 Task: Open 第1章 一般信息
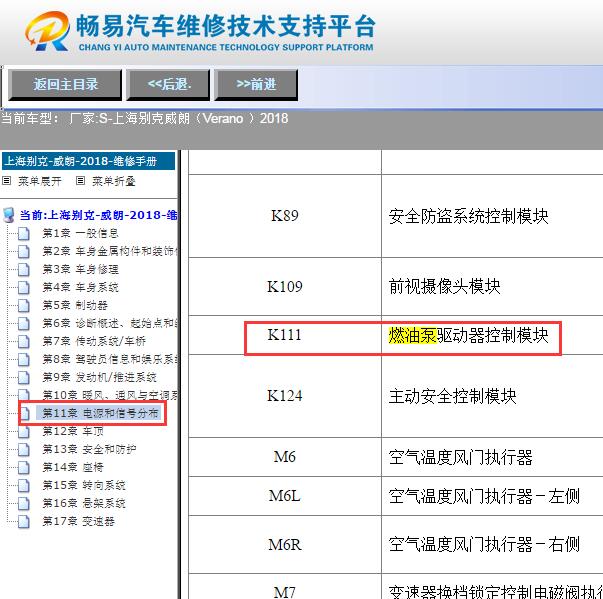click(80, 233)
